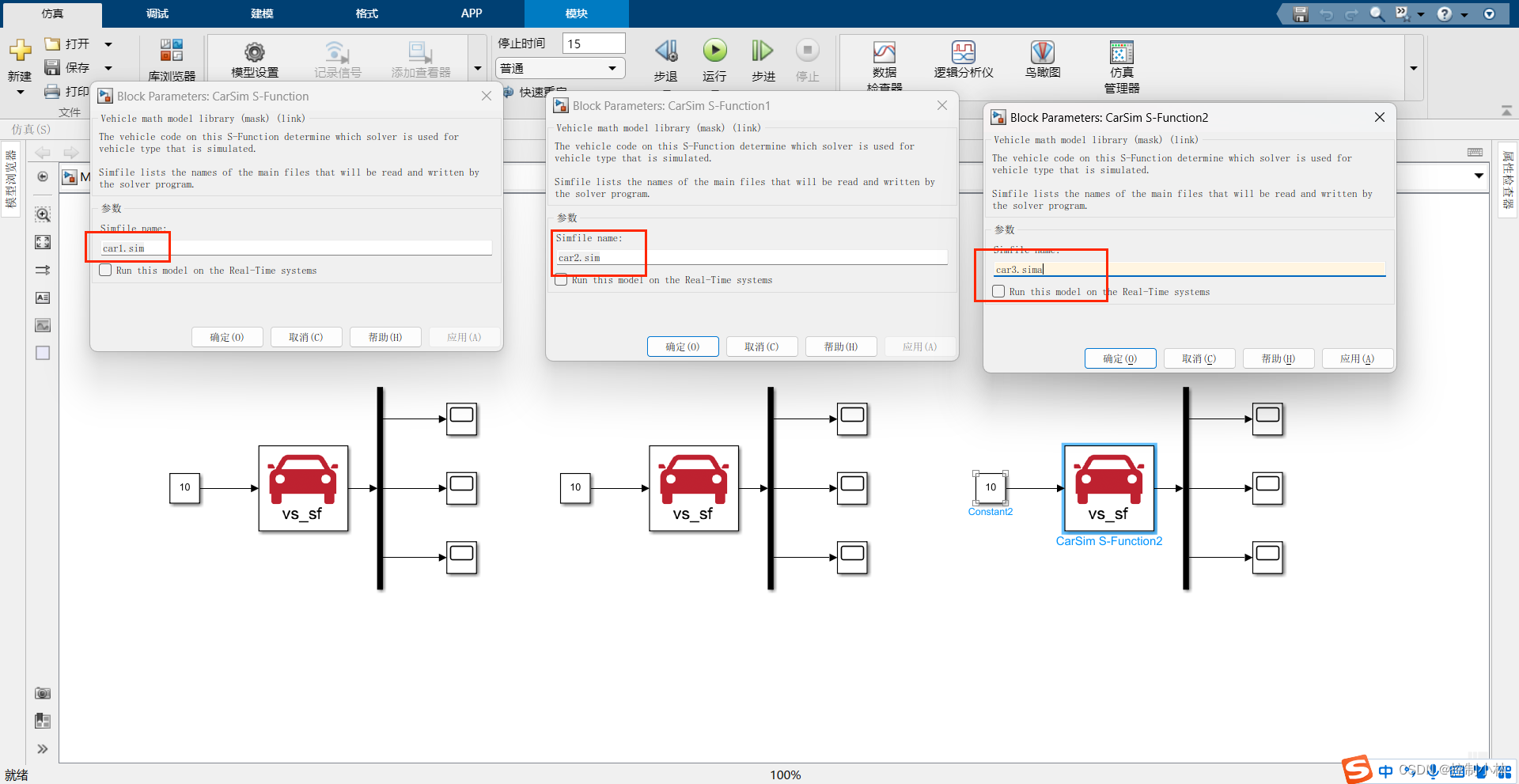Viewport: 1519px width, 784px height.
Task: Expand the Open (打开) dropdown arrow
Action: point(108,44)
